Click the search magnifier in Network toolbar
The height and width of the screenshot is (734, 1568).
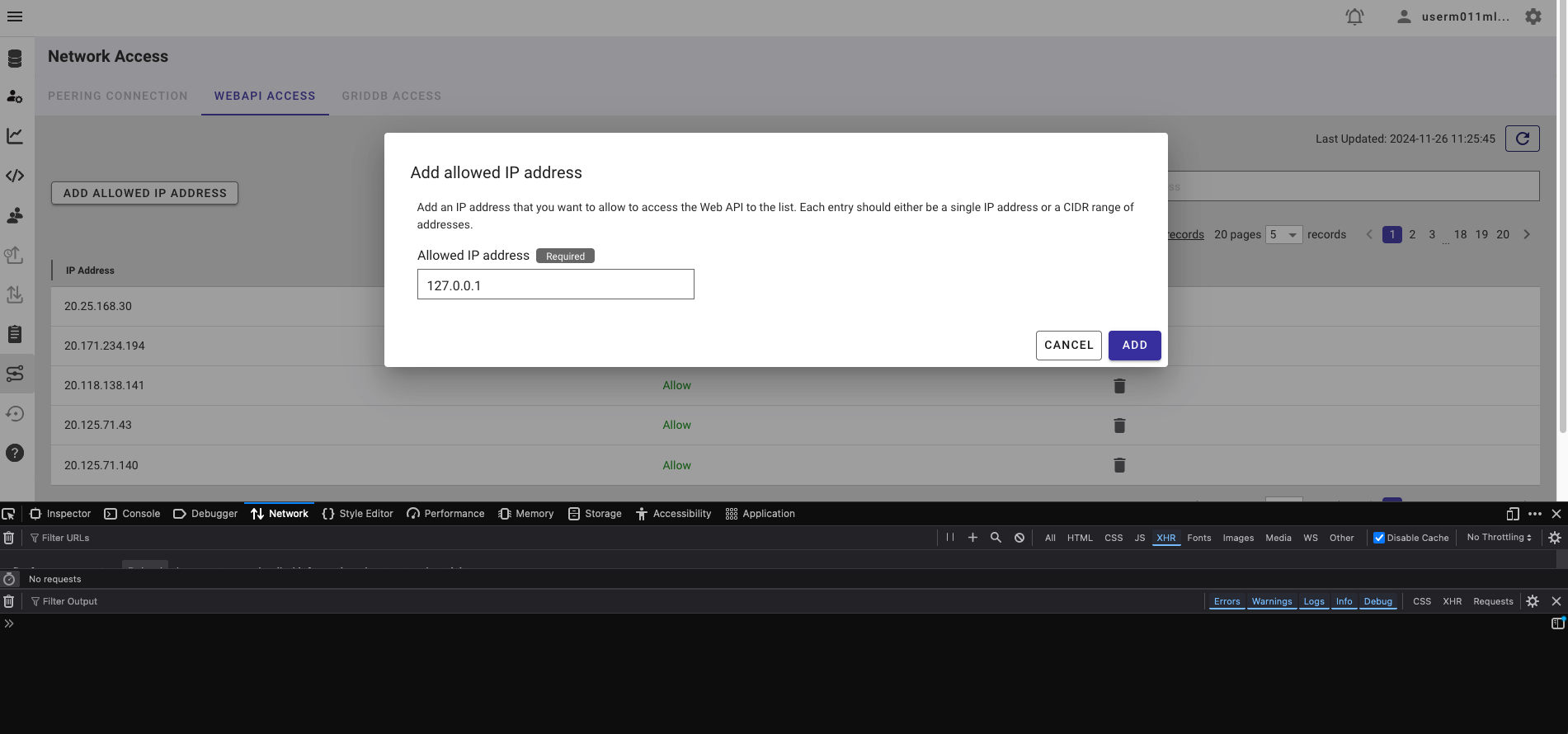pos(996,538)
